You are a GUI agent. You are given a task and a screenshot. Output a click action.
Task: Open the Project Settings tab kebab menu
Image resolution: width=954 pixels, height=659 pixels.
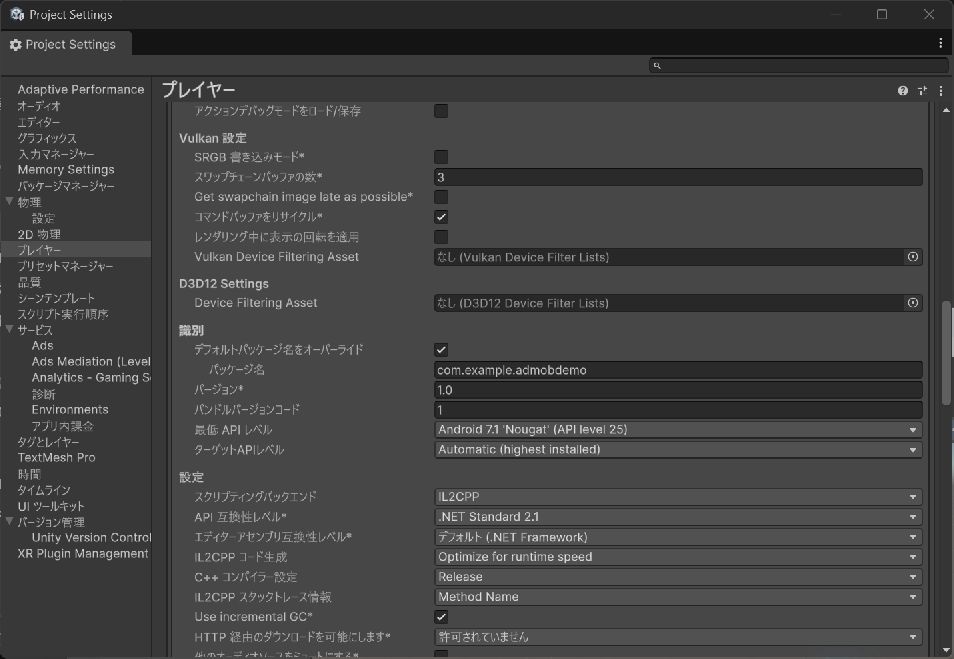pyautogui.click(x=941, y=43)
